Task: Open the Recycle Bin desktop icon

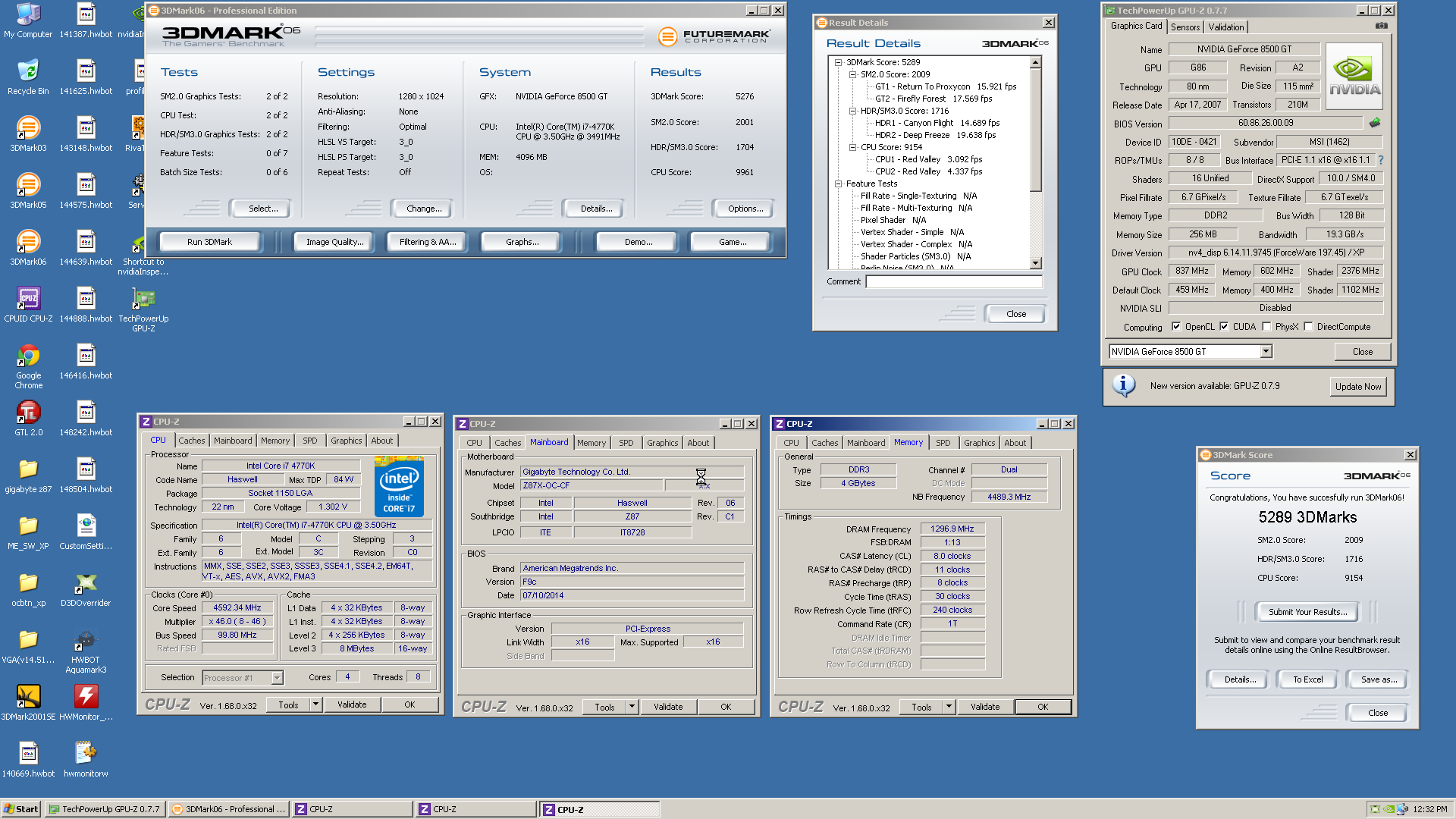Action: (28, 77)
